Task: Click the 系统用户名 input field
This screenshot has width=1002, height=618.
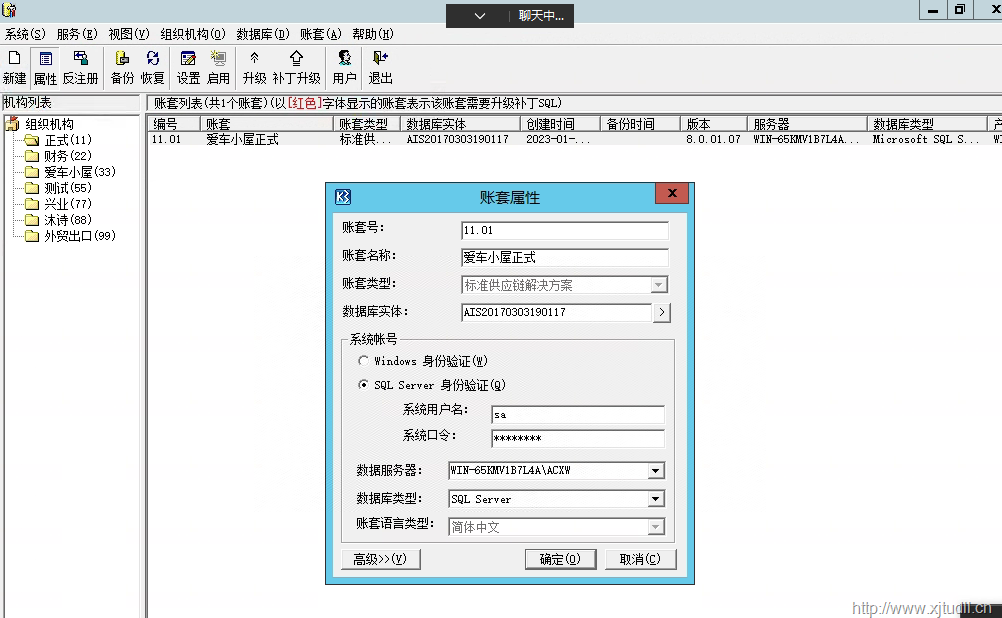Action: point(577,414)
